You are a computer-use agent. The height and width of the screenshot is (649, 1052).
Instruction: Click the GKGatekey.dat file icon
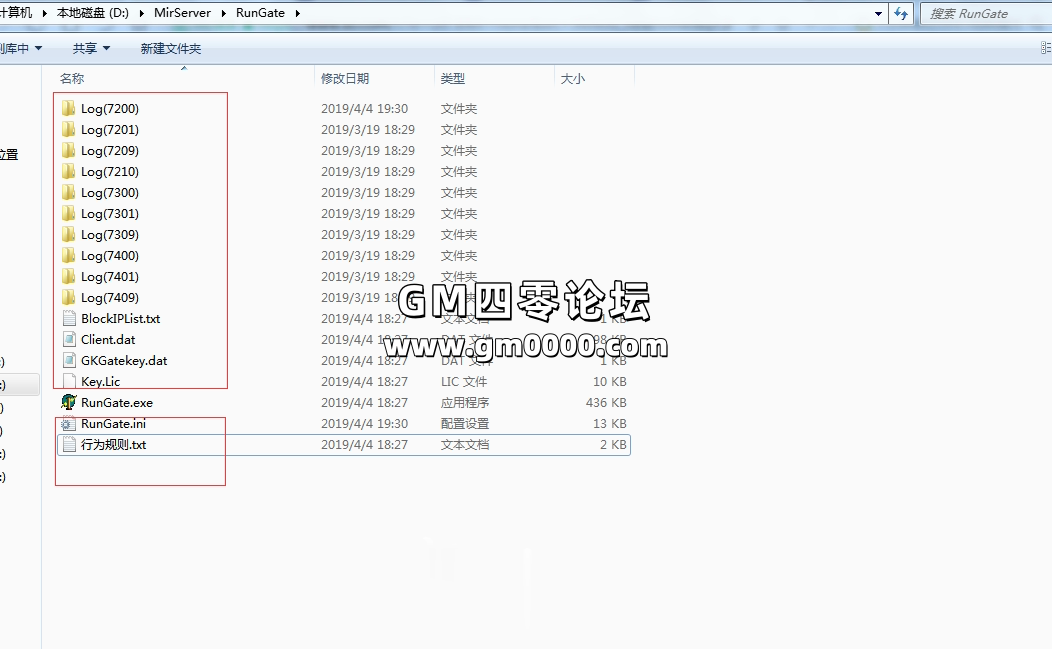[68, 360]
